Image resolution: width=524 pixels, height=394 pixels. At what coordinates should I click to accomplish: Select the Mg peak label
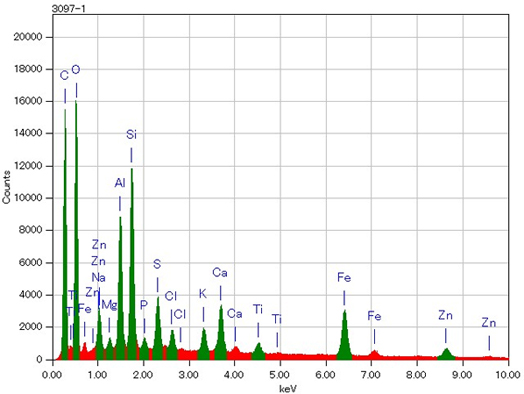[x=110, y=305]
